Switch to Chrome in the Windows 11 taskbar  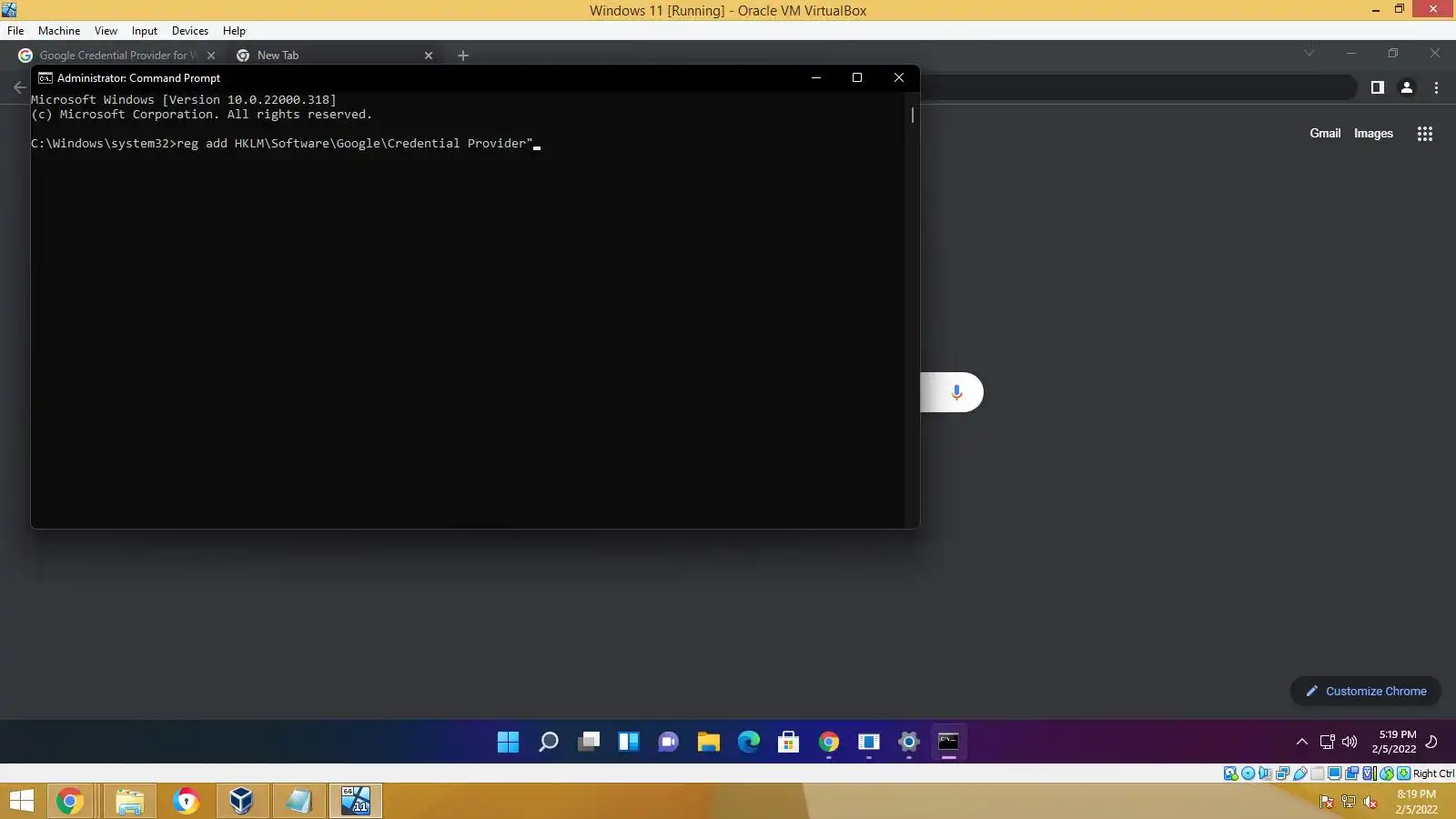pos(829,743)
